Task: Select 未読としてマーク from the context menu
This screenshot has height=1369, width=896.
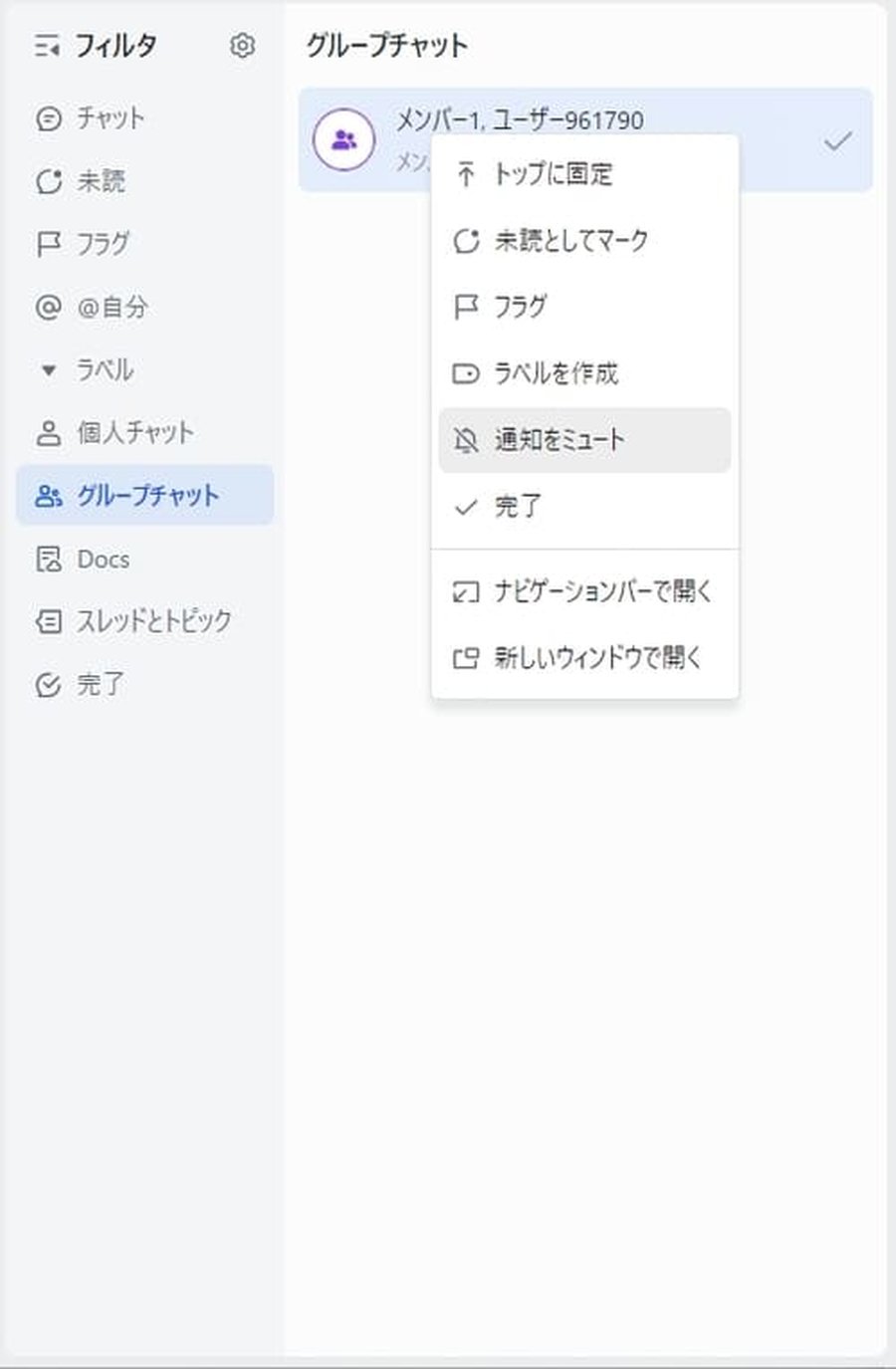Action: click(570, 240)
